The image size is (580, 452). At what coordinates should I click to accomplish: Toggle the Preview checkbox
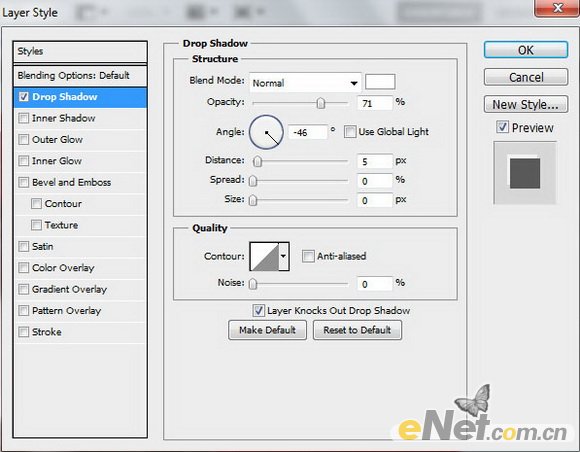tap(502, 127)
